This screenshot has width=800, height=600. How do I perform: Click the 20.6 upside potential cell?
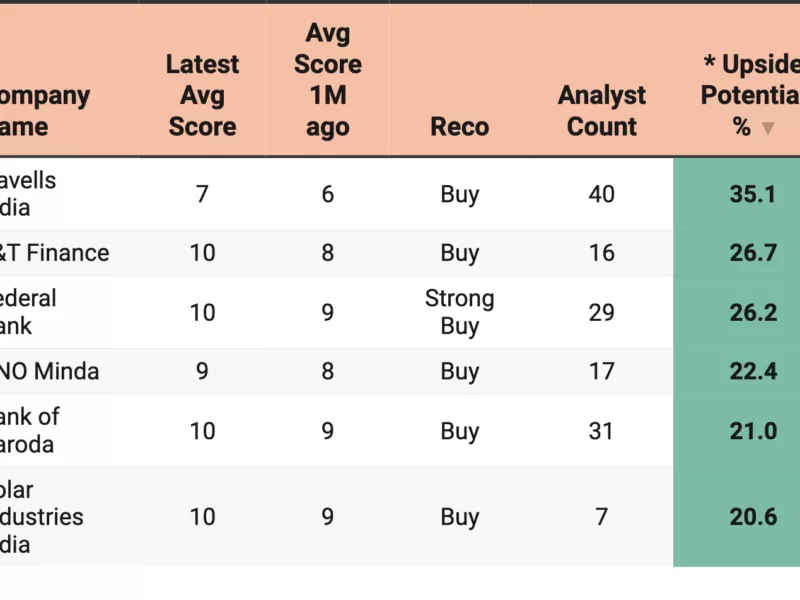pyautogui.click(x=752, y=517)
